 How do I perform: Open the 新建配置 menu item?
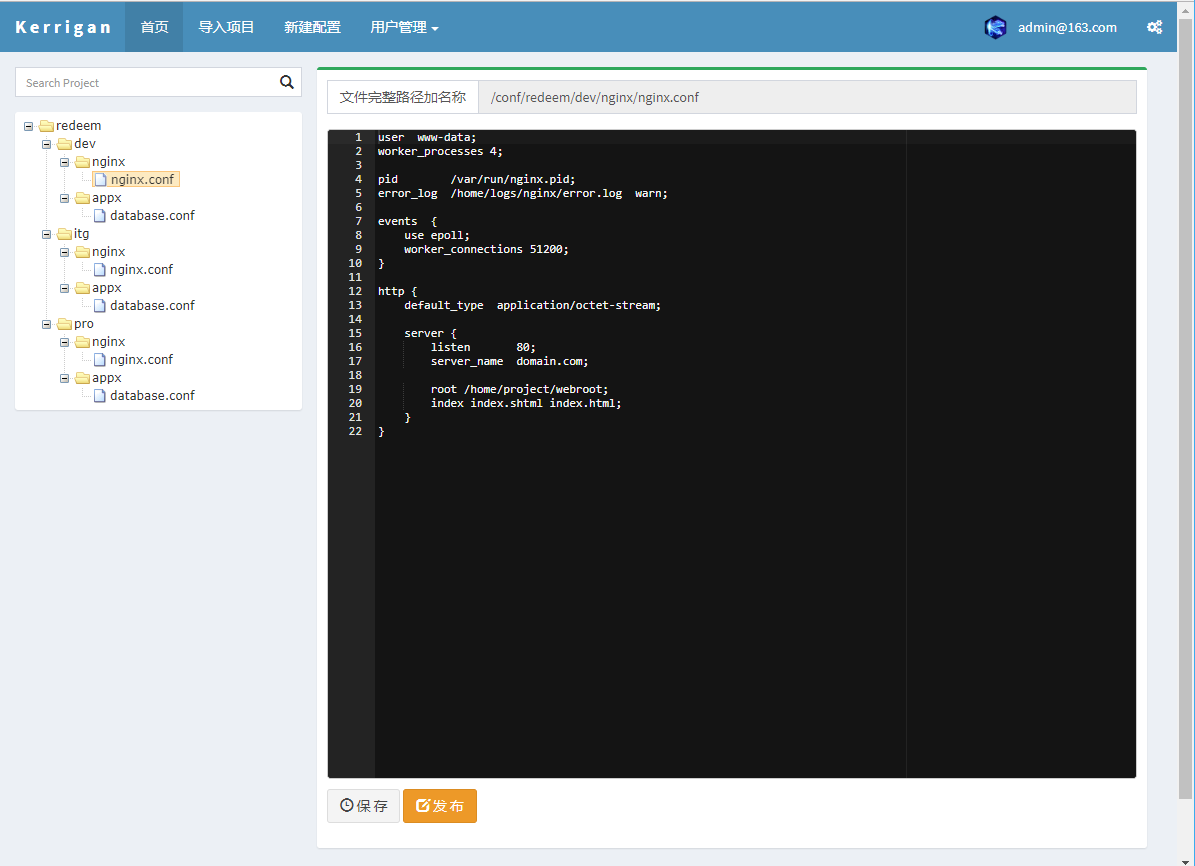[x=312, y=27]
